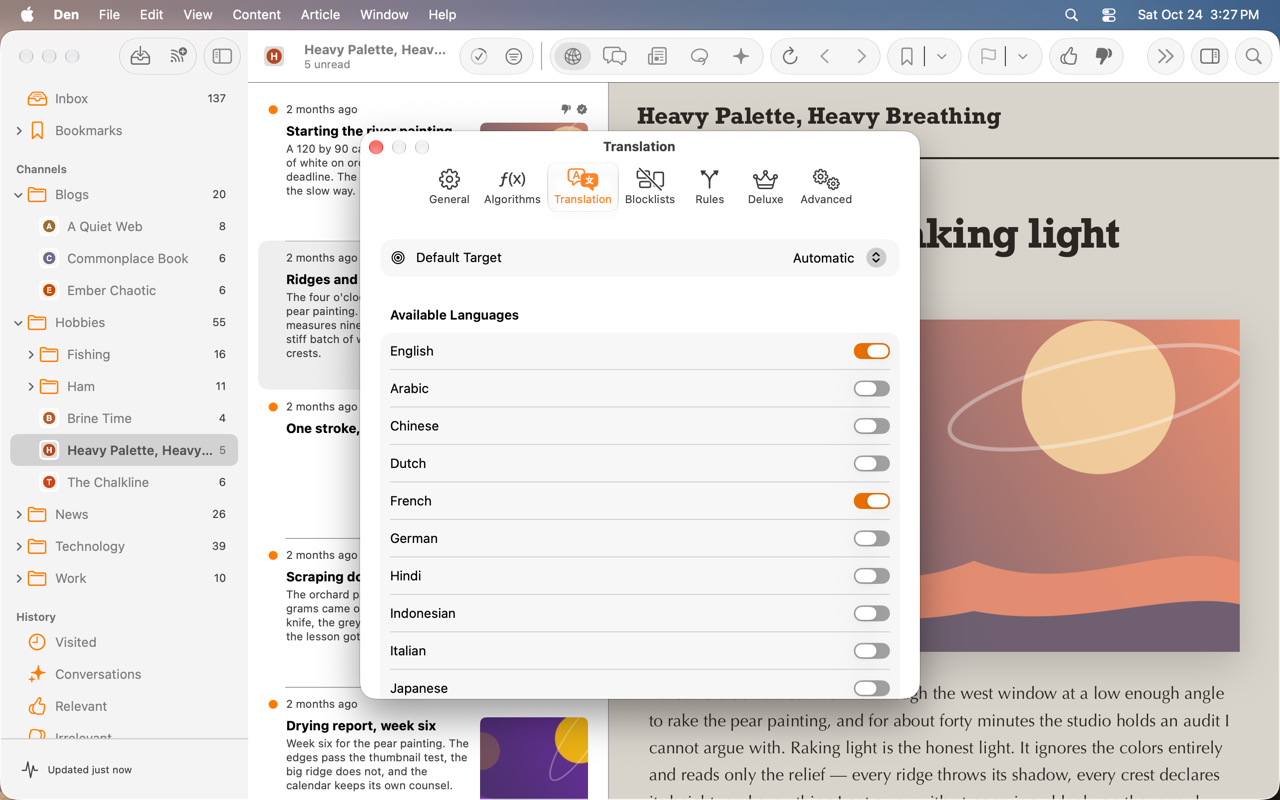Enable the German language switch
The width and height of the screenshot is (1280, 800).
click(x=871, y=539)
